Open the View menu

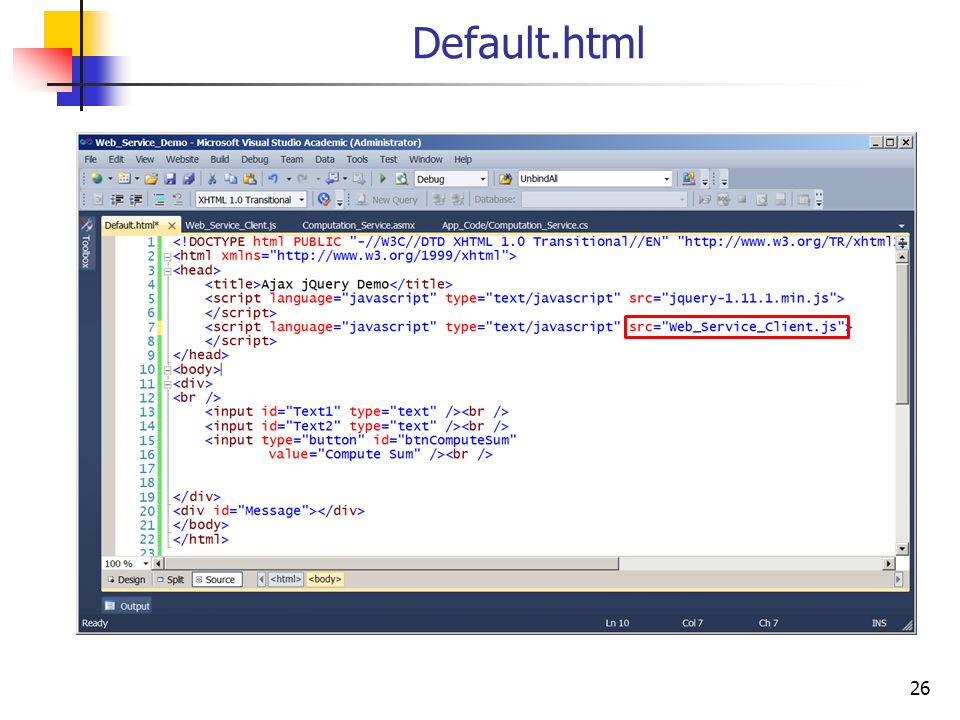coord(144,160)
